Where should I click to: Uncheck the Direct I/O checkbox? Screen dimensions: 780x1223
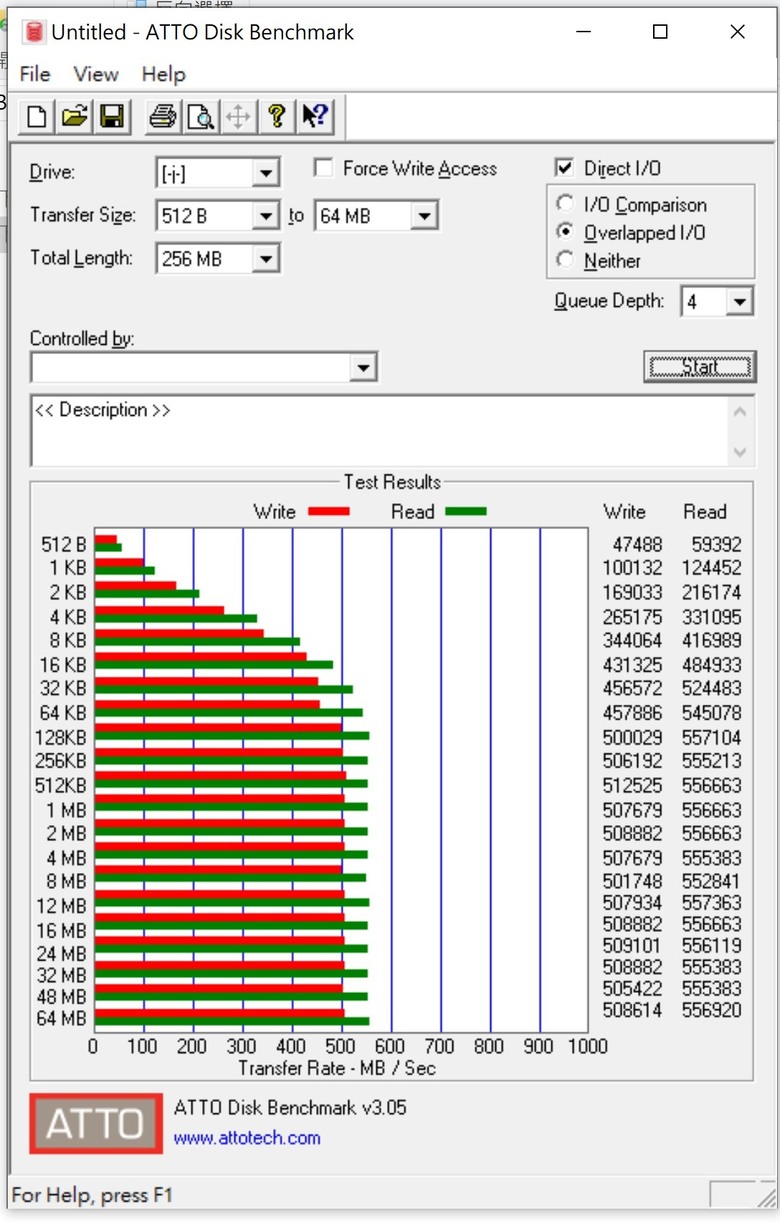click(x=564, y=168)
